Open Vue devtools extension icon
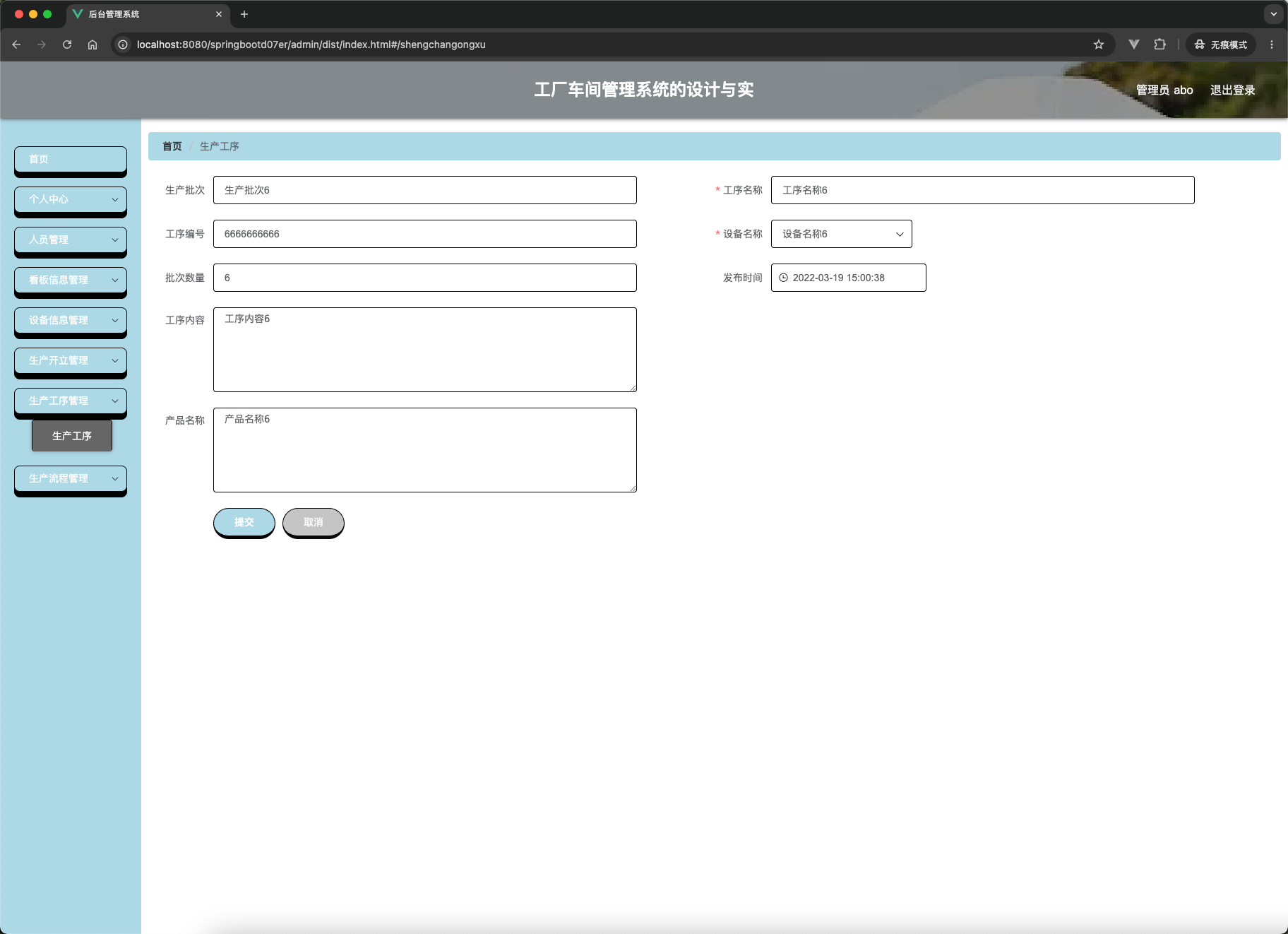This screenshot has width=1288, height=934. coord(1134,45)
